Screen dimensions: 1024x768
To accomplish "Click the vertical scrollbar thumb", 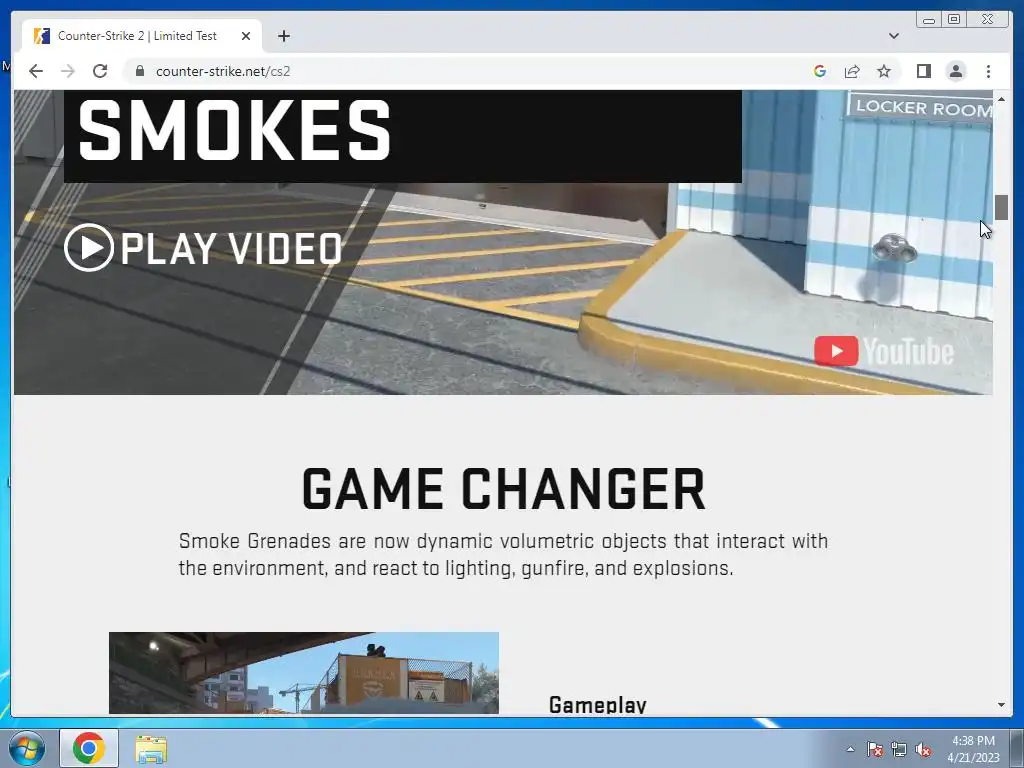I will point(1001,207).
